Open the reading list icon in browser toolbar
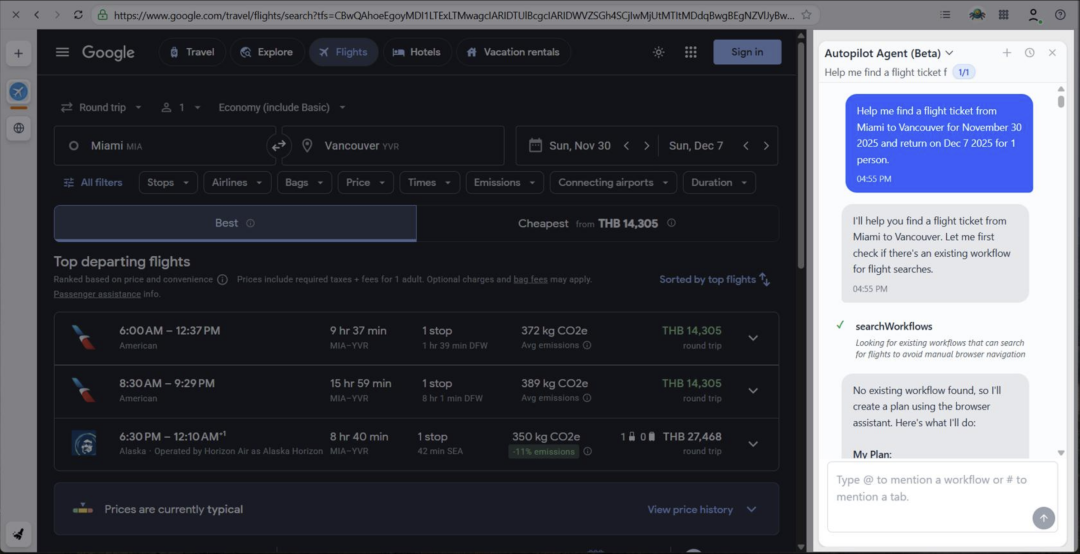This screenshot has height=554, width=1080. [946, 14]
